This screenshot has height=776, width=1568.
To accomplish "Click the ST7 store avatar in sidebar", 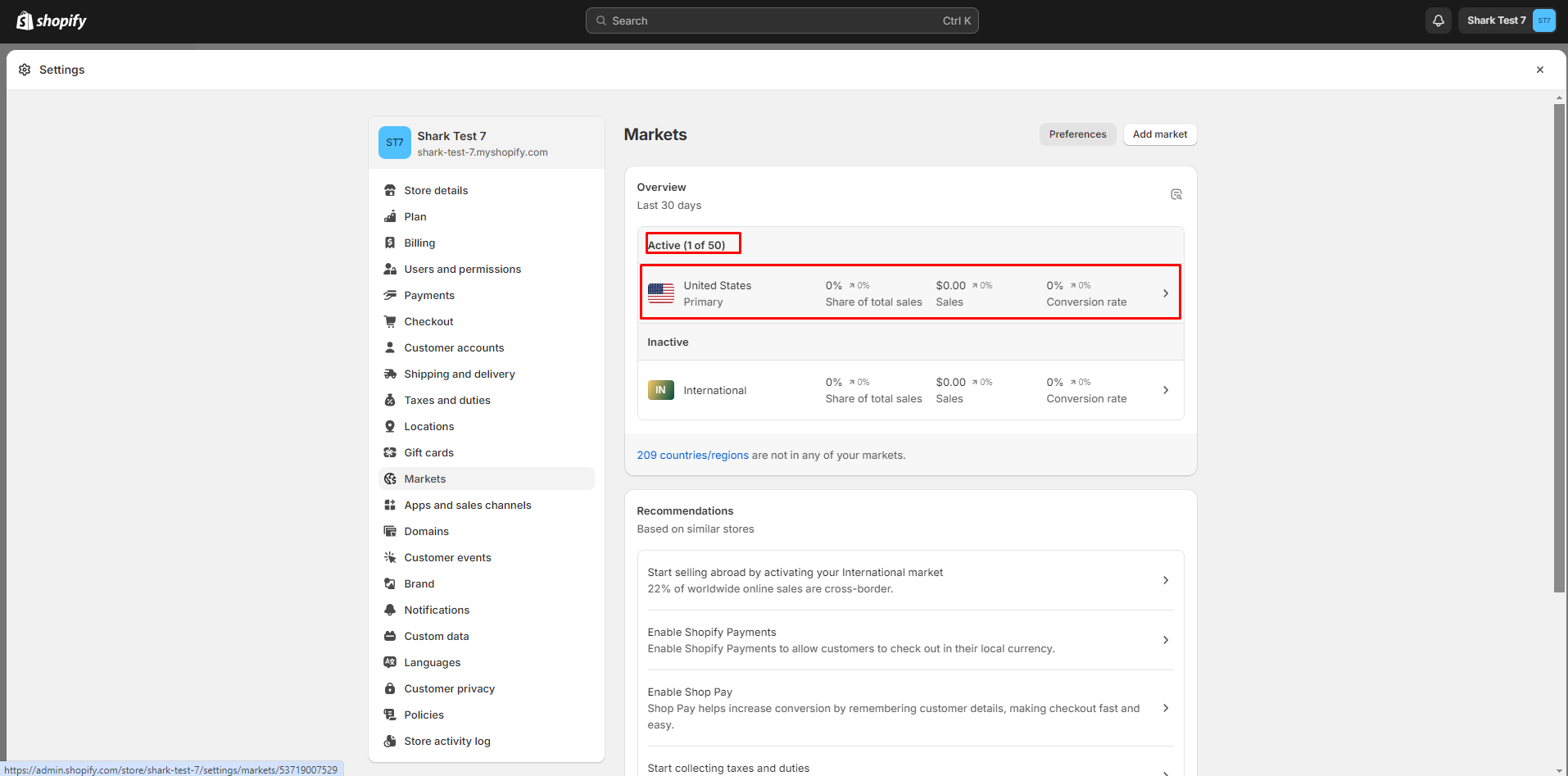I will [394, 143].
